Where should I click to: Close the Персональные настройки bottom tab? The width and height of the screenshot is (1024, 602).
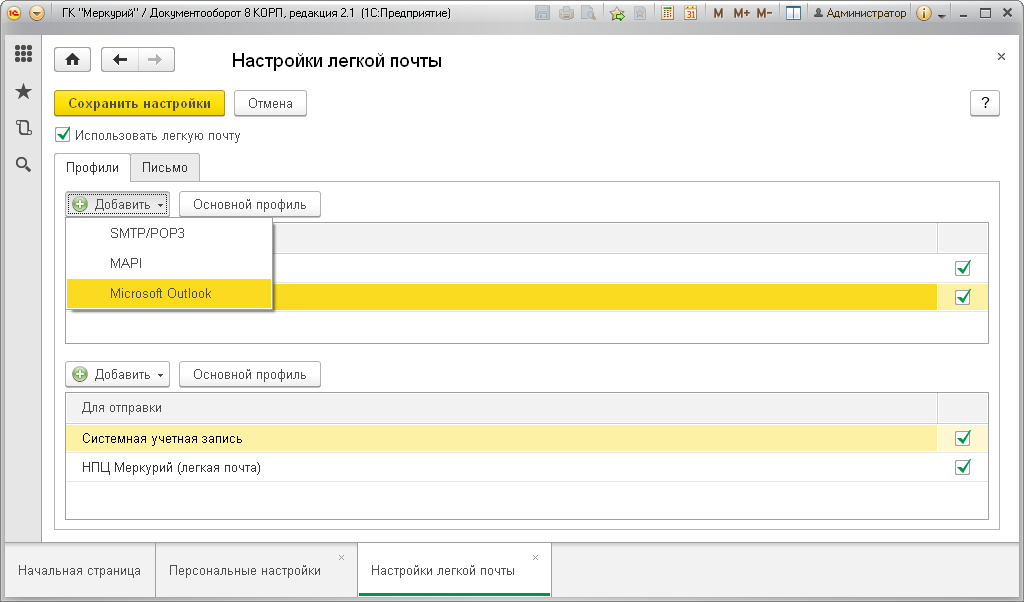tap(342, 558)
